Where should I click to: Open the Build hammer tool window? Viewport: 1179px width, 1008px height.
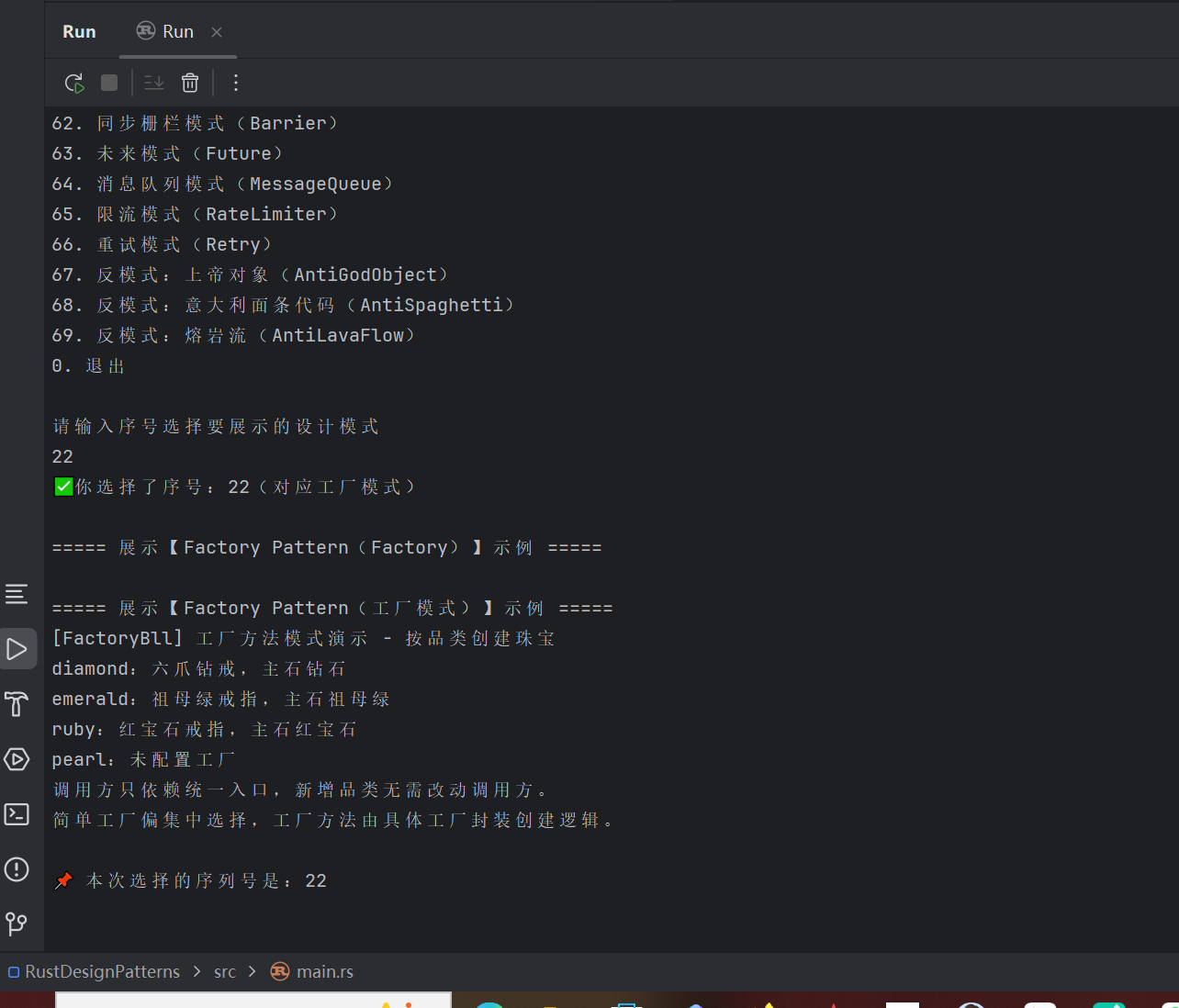point(17,704)
